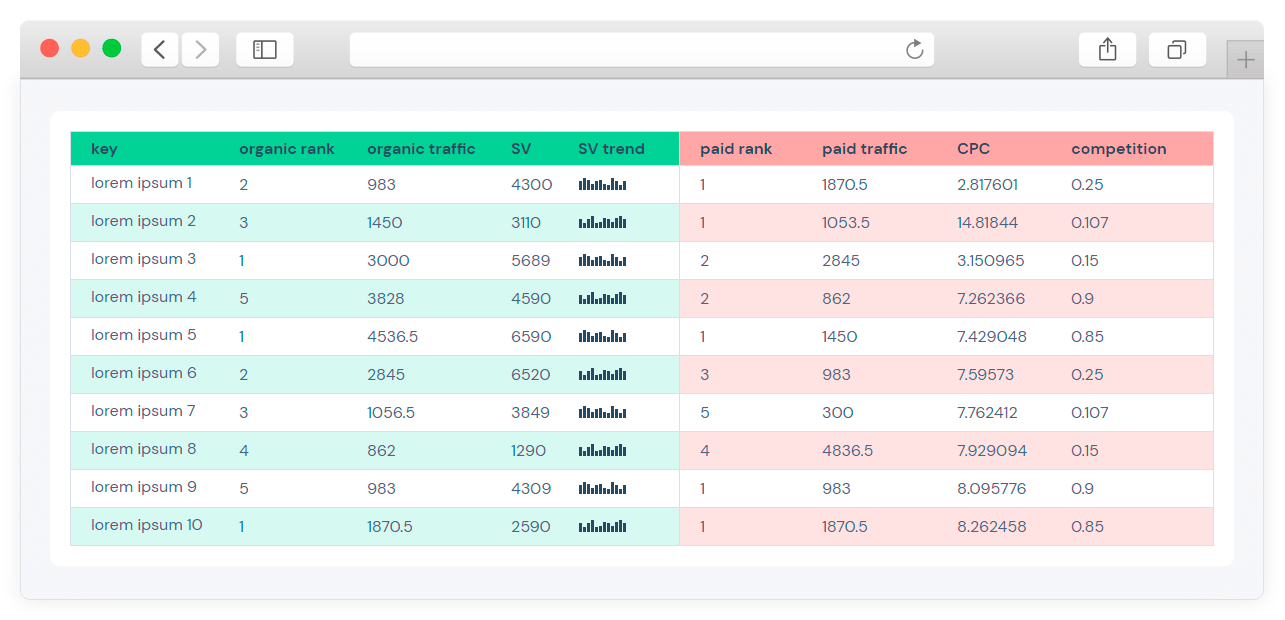Select the keyword 'lorem ipsum 3'
This screenshot has height=620, width=1285.
point(143,259)
